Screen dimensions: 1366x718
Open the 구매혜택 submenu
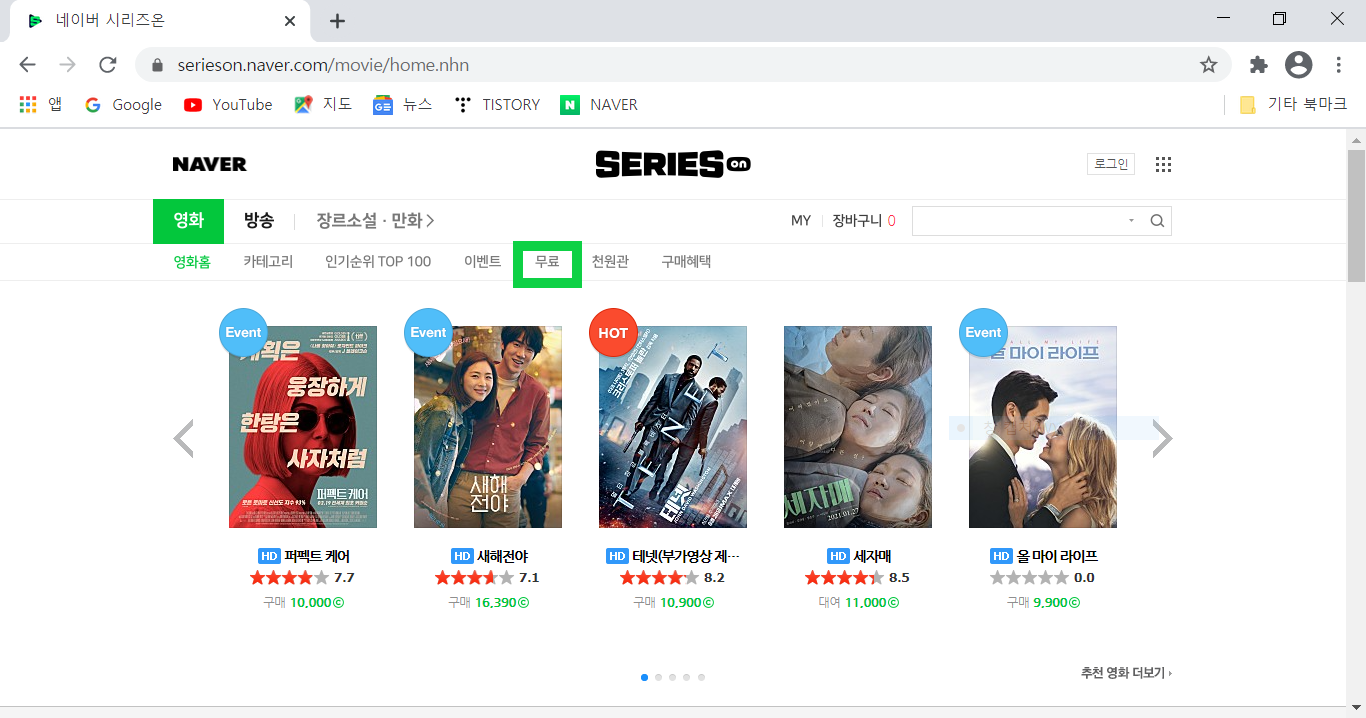pos(686,262)
